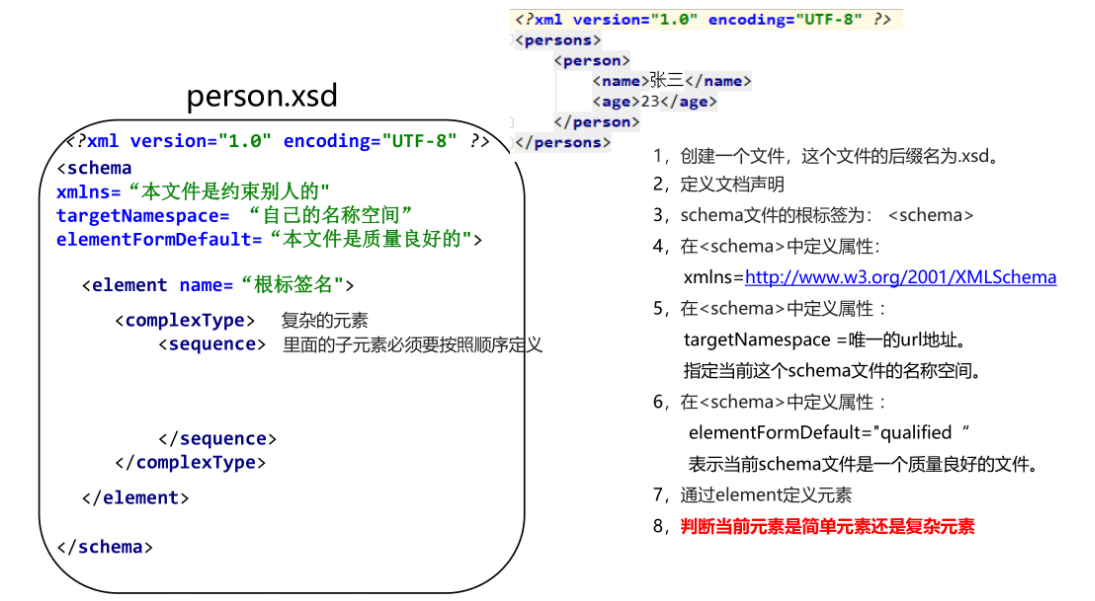This screenshot has height=601, width=1095.
Task: Click the 里面的子元素必须要按照顺序定义 annotation
Action: (412, 345)
